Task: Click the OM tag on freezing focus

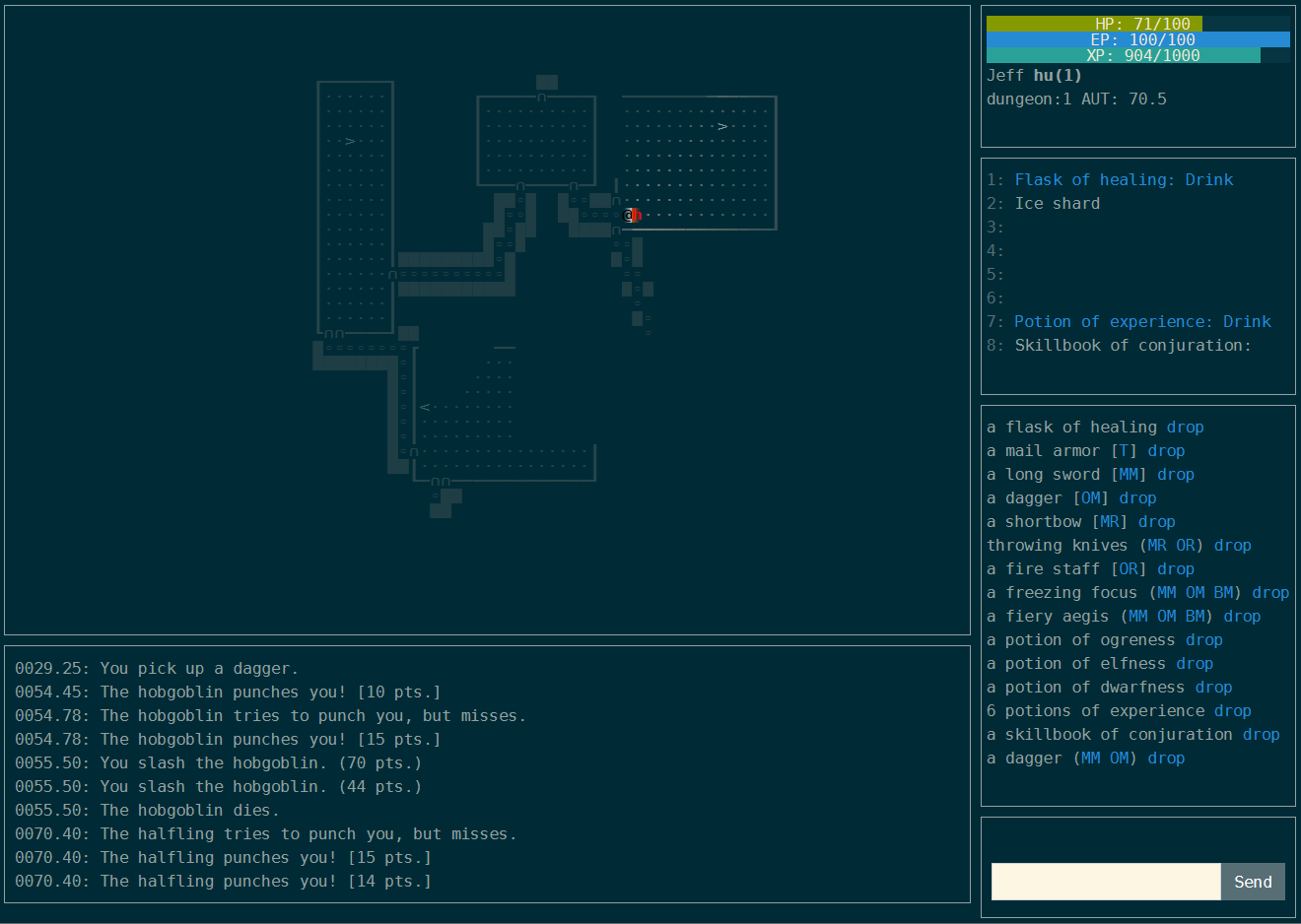Action: coord(1195,592)
